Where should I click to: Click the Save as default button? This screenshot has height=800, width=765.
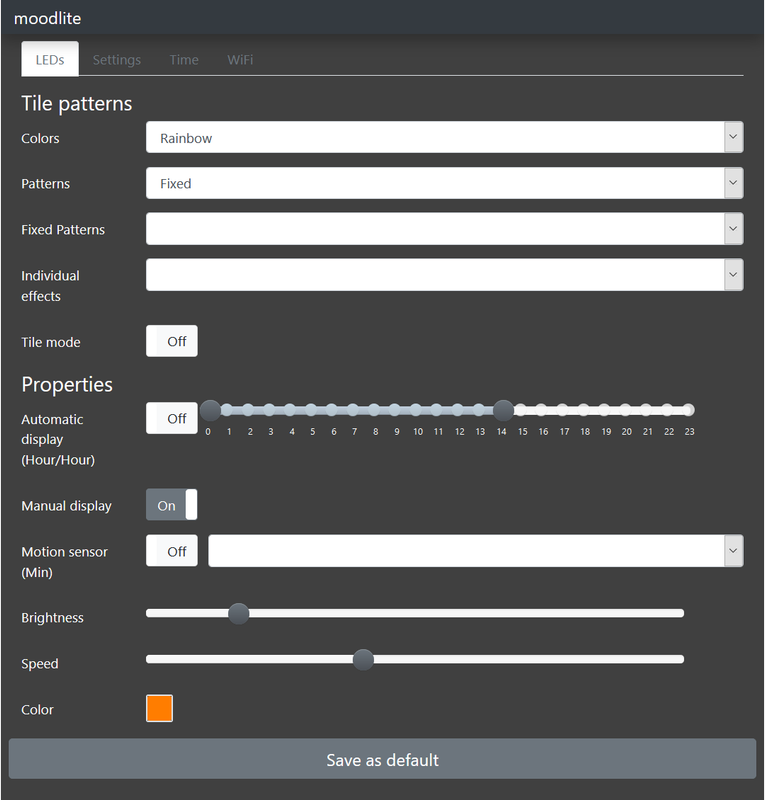[x=382, y=759]
